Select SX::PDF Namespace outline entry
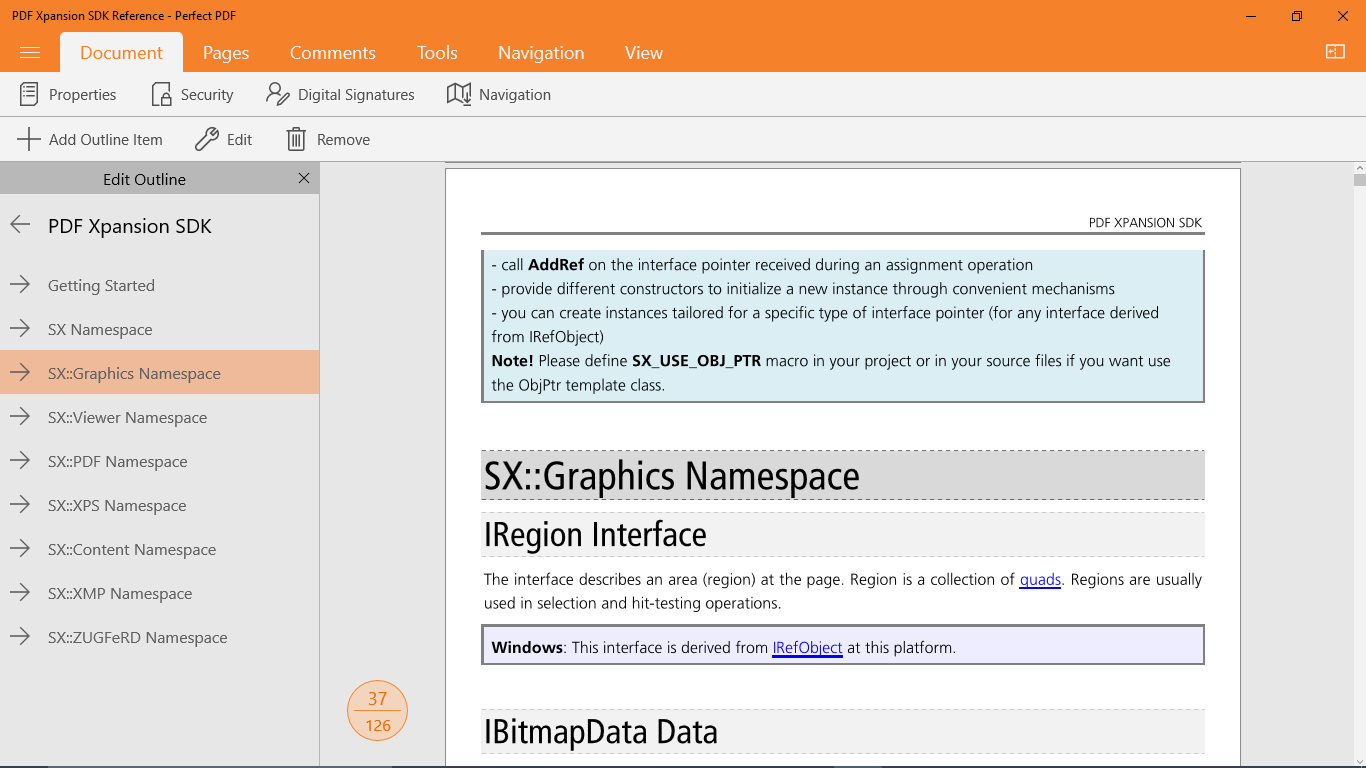 click(118, 461)
